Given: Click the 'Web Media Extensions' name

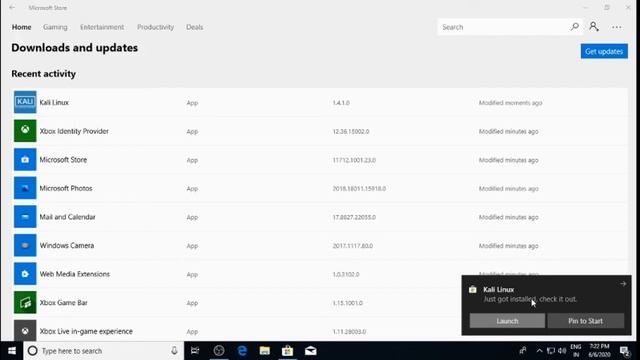Looking at the screenshot, I should coord(74,274).
